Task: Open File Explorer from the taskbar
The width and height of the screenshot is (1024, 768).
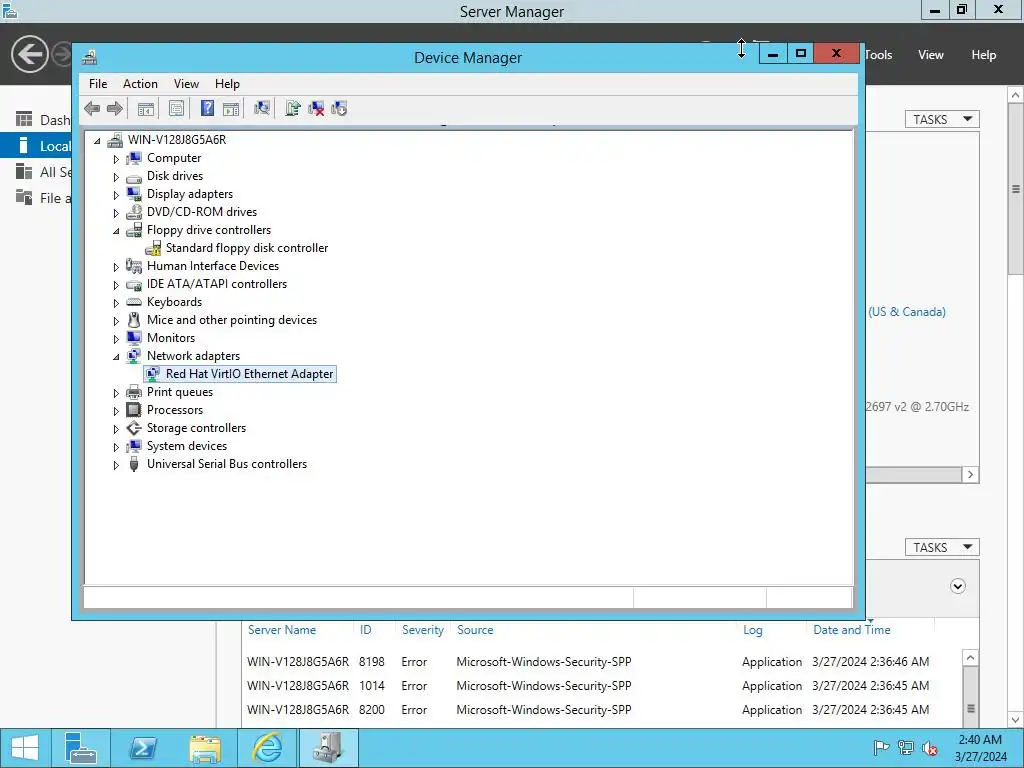Action: point(205,748)
